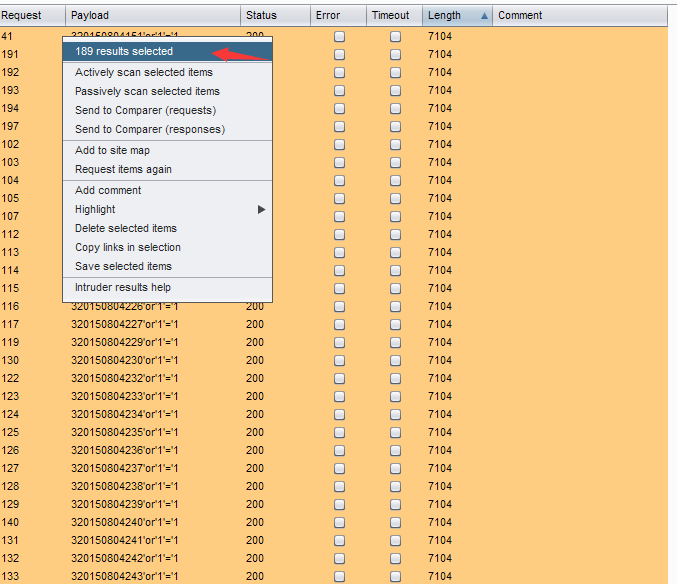Click request number 140 cell

(x=10, y=522)
